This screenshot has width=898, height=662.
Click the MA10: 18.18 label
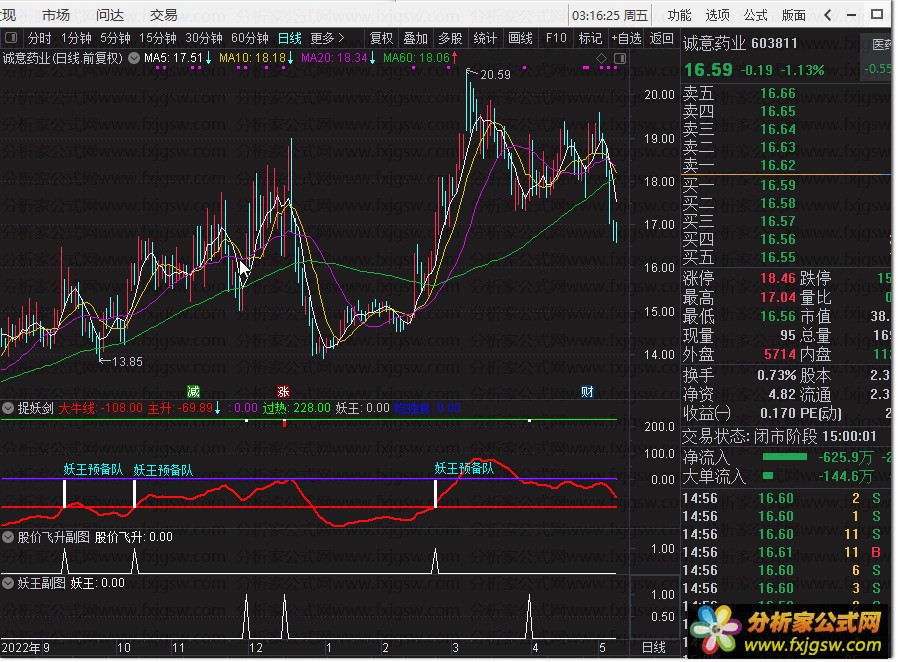click(253, 58)
